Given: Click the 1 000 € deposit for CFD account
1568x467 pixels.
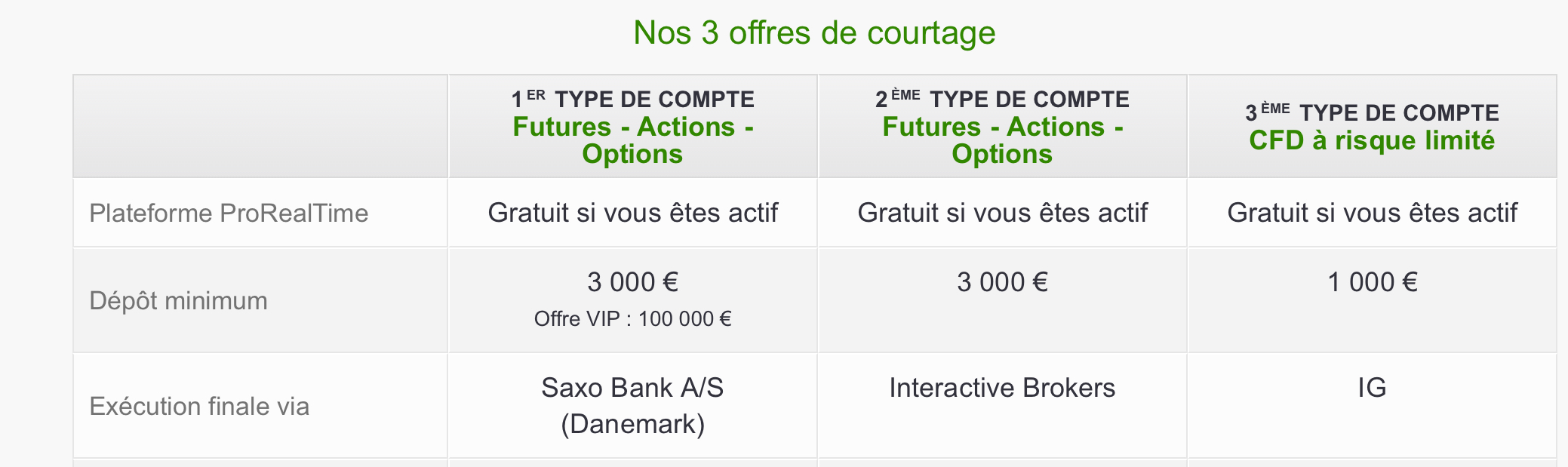Looking at the screenshot, I should (x=1372, y=282).
